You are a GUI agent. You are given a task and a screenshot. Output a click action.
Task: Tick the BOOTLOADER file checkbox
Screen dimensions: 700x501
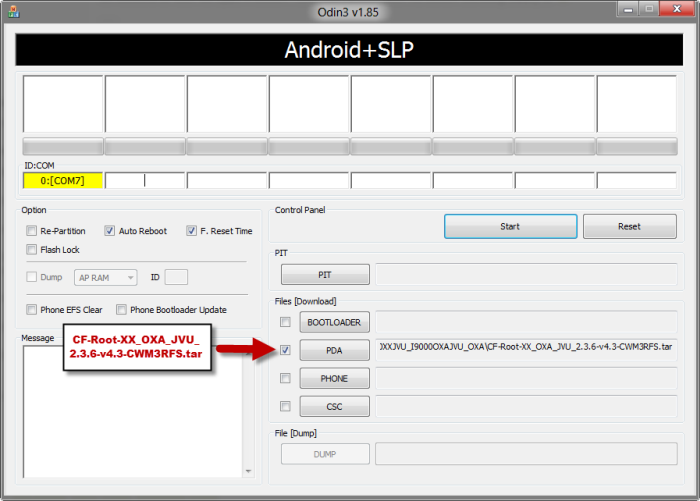point(285,322)
